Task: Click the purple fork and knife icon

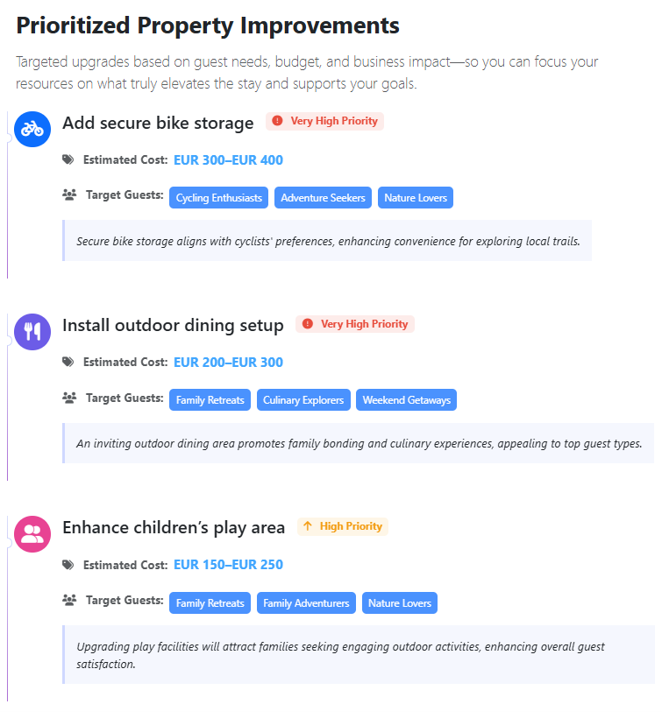Action: pyautogui.click(x=32, y=331)
